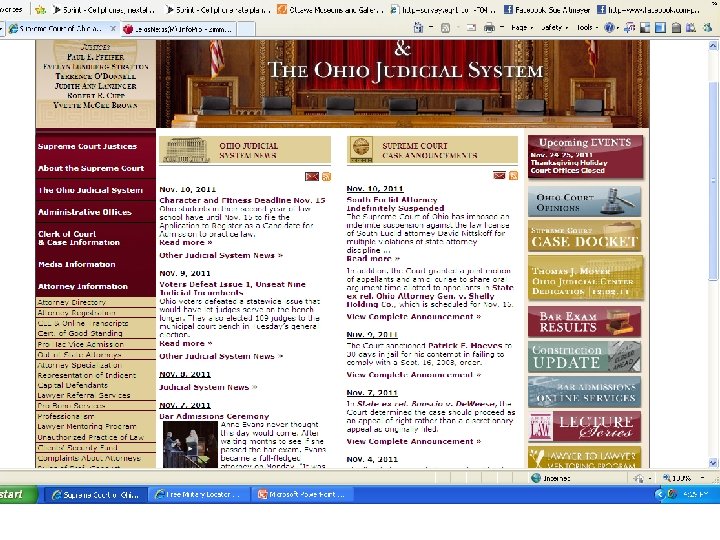
Task: Click the Print toolbar icon
Action: click(x=489, y=28)
